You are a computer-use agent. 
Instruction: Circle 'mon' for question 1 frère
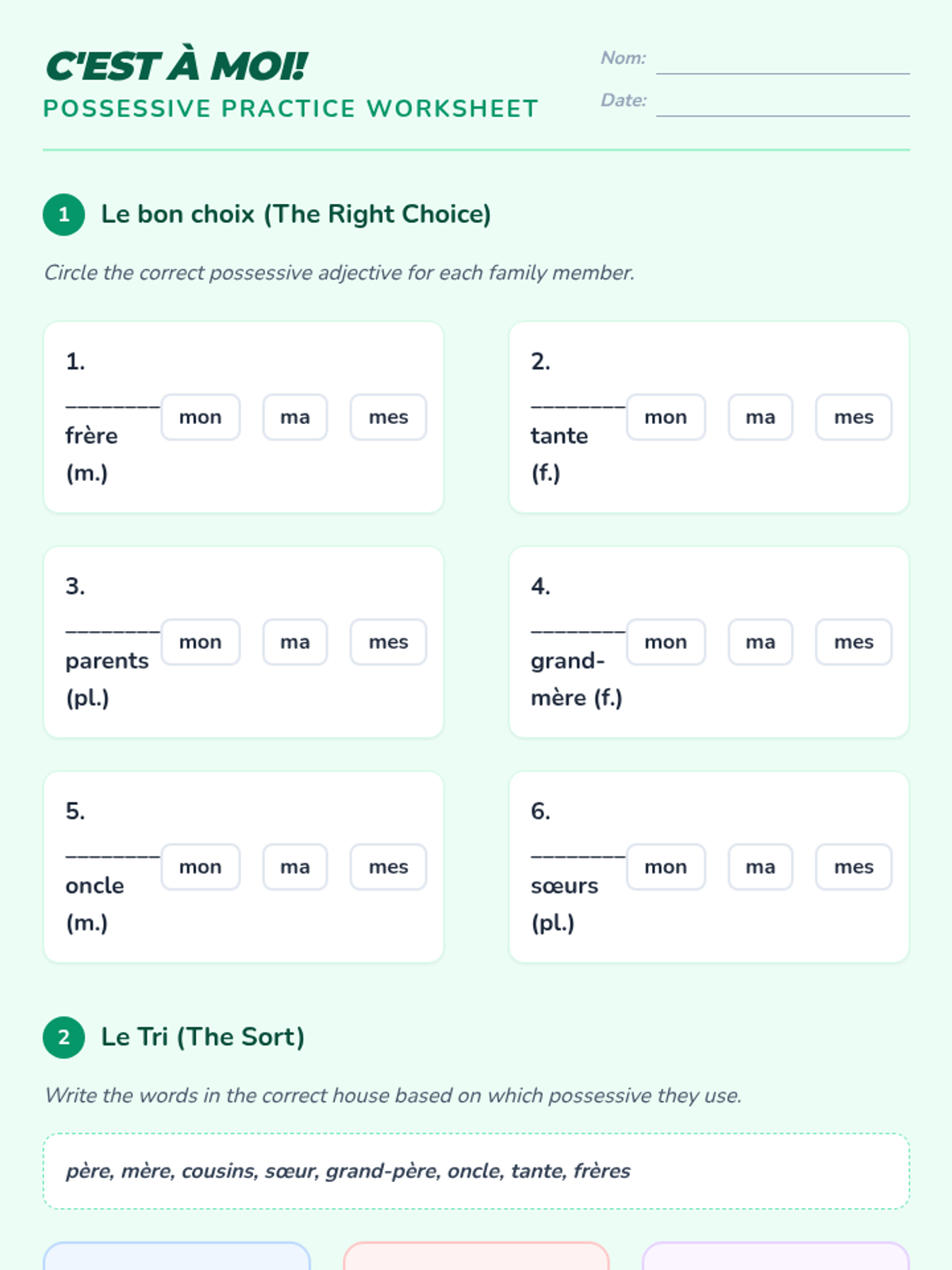click(200, 418)
